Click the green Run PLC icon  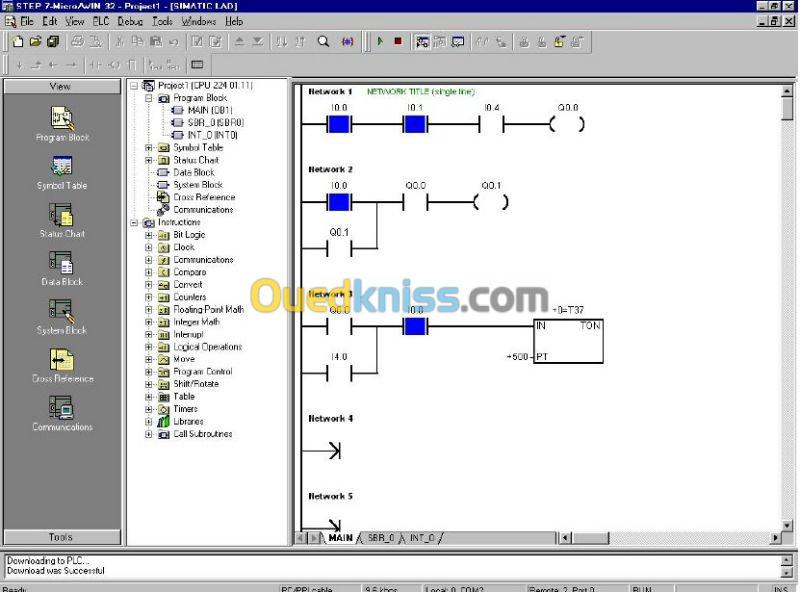point(380,42)
